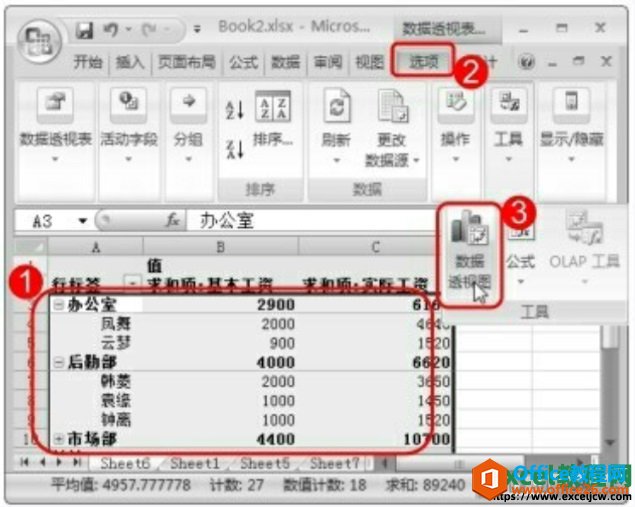Sort descending Z to A

click(x=234, y=149)
